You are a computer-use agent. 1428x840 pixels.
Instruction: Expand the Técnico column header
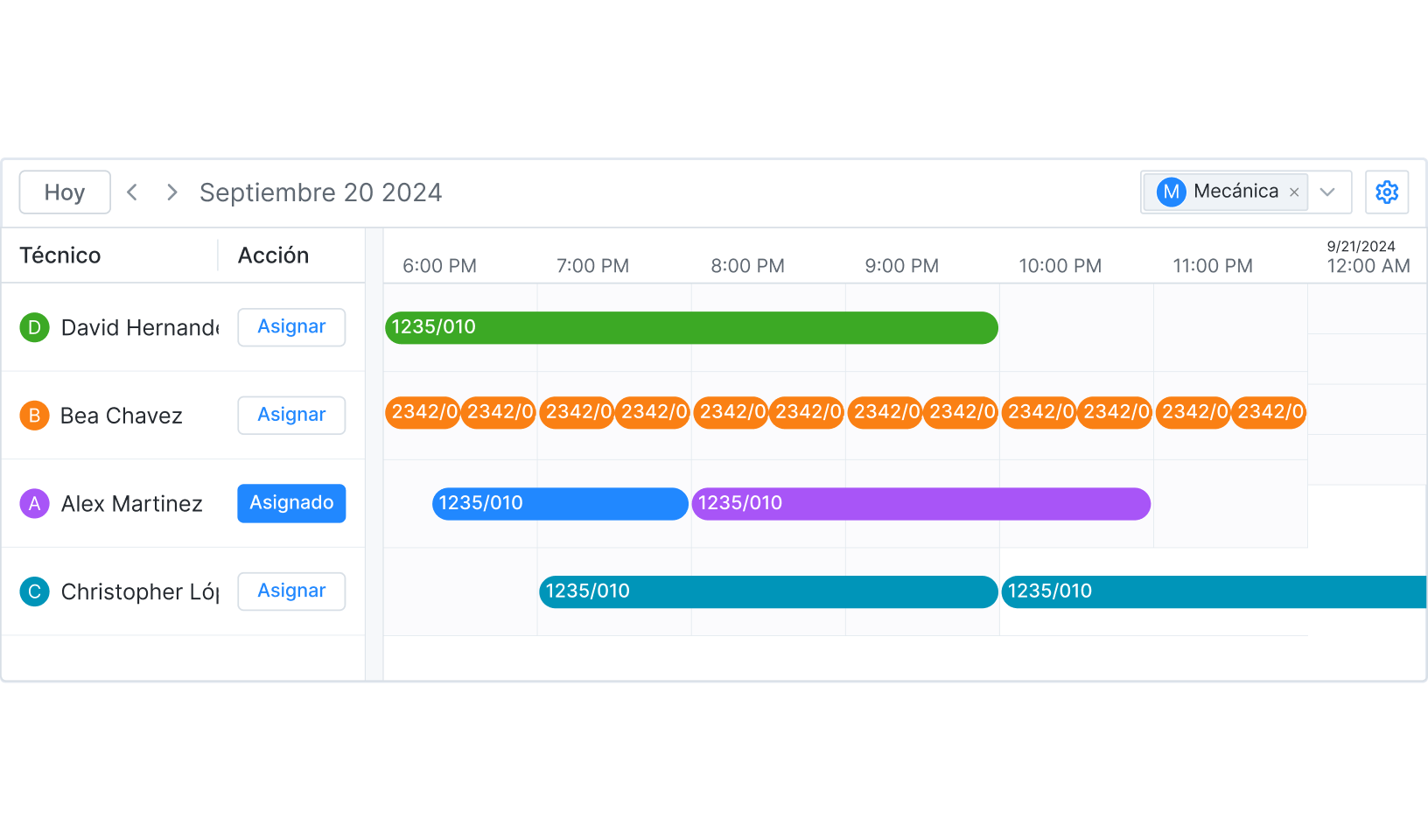[59, 255]
